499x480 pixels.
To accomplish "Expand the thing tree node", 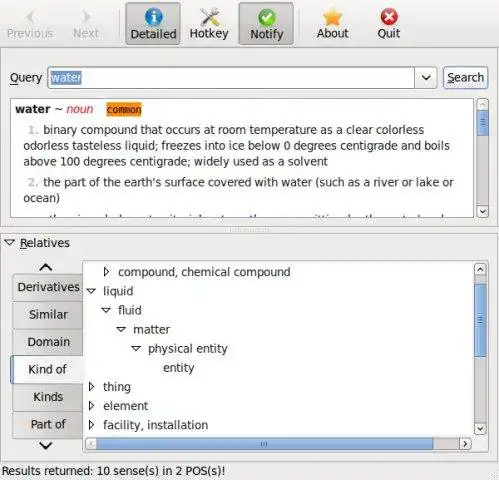I will click(x=91, y=387).
